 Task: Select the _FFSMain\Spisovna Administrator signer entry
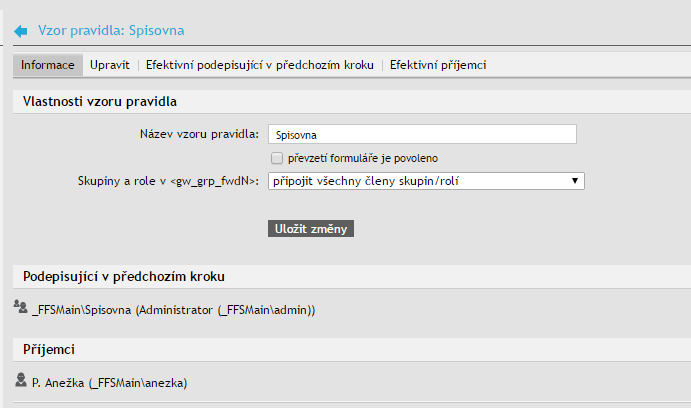click(x=173, y=310)
